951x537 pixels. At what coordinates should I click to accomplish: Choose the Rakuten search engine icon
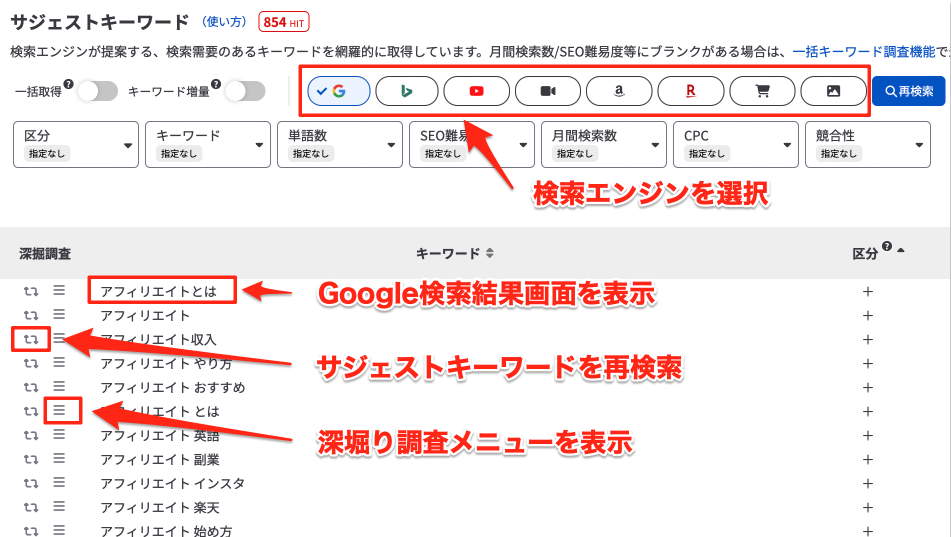pyautogui.click(x=690, y=91)
